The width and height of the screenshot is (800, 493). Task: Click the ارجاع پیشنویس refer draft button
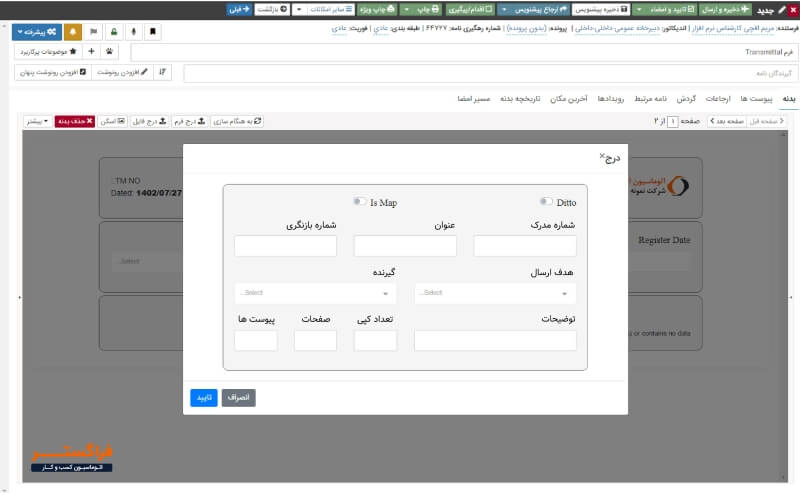[540, 9]
